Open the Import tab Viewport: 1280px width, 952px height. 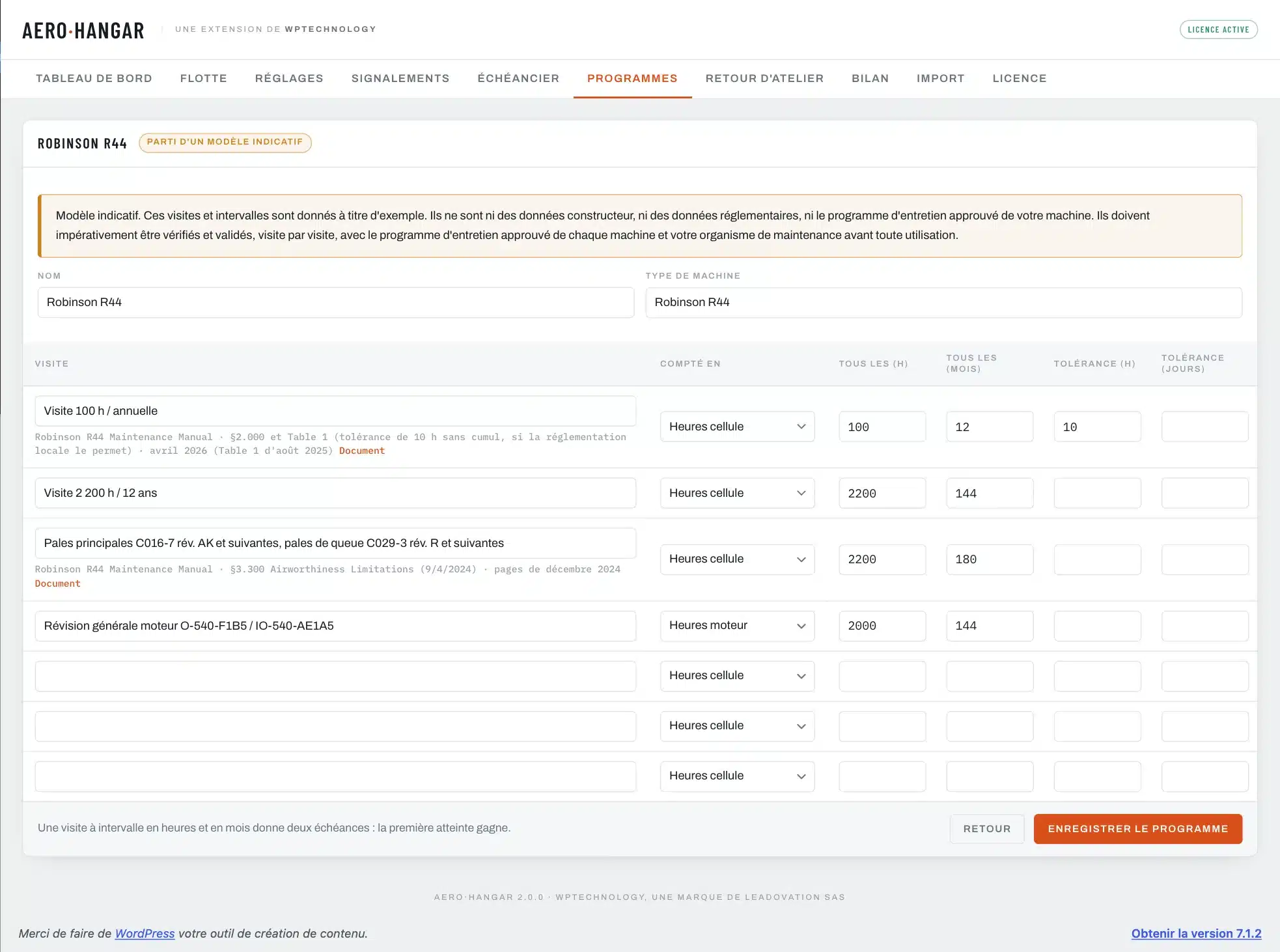coord(940,78)
